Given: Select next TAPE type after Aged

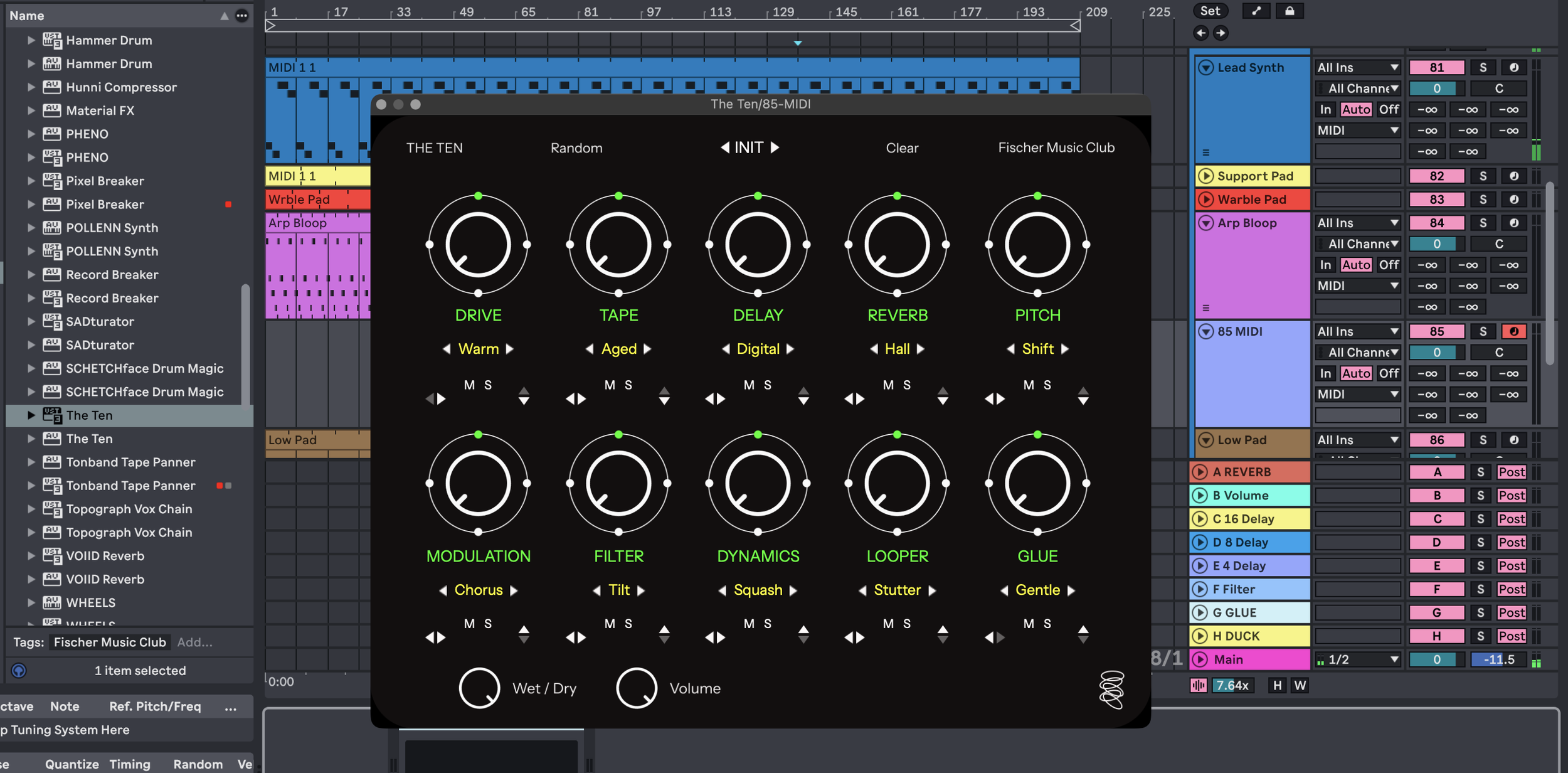Looking at the screenshot, I should (x=647, y=349).
